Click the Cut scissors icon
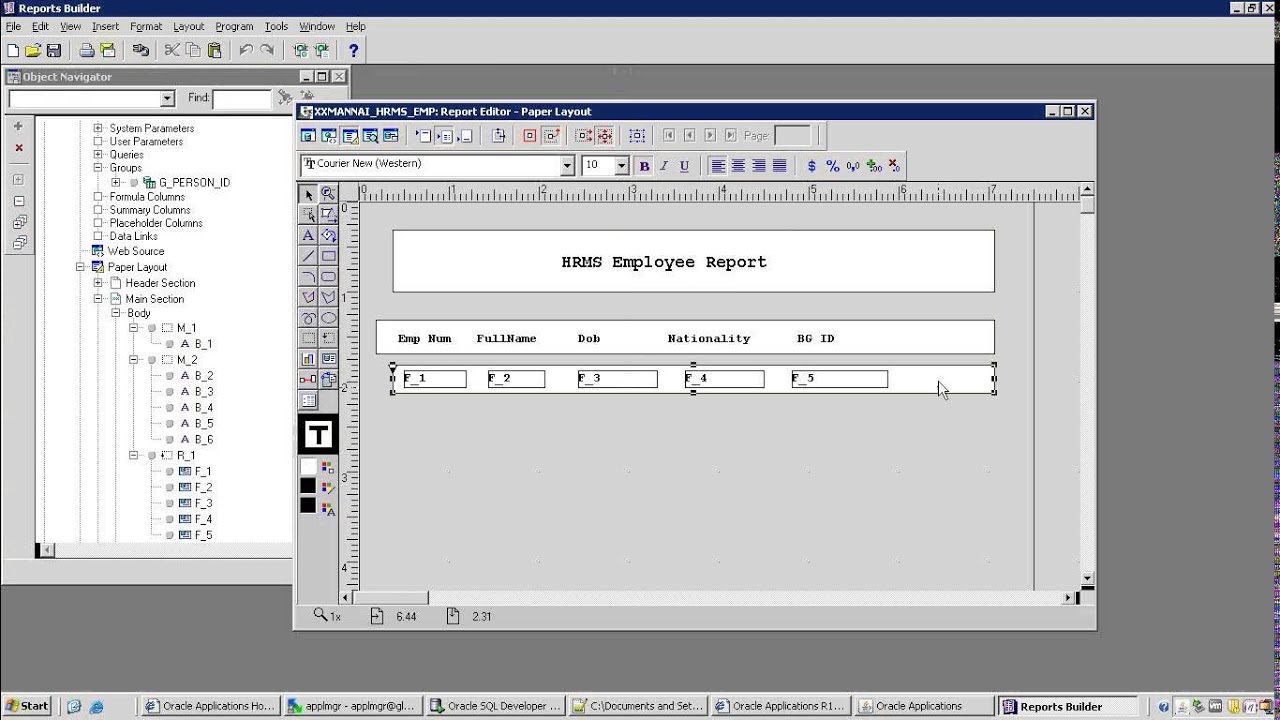This screenshot has height=720, width=1280. pos(172,50)
